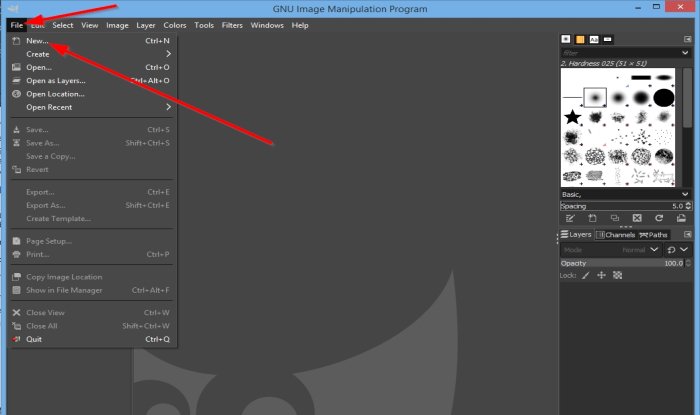Open the Tools menu
700x415 pixels.
click(204, 25)
